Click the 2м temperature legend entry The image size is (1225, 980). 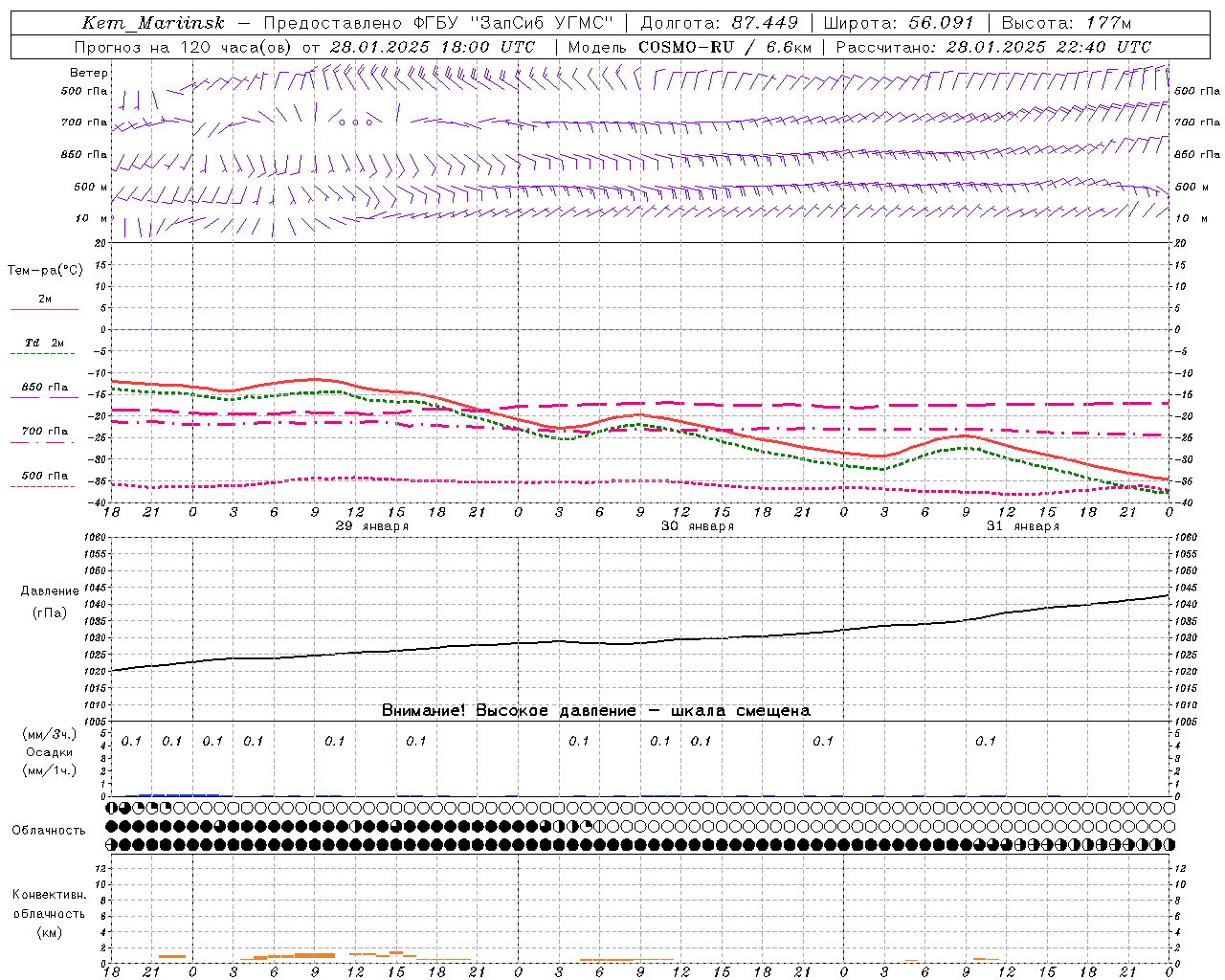coord(45,299)
